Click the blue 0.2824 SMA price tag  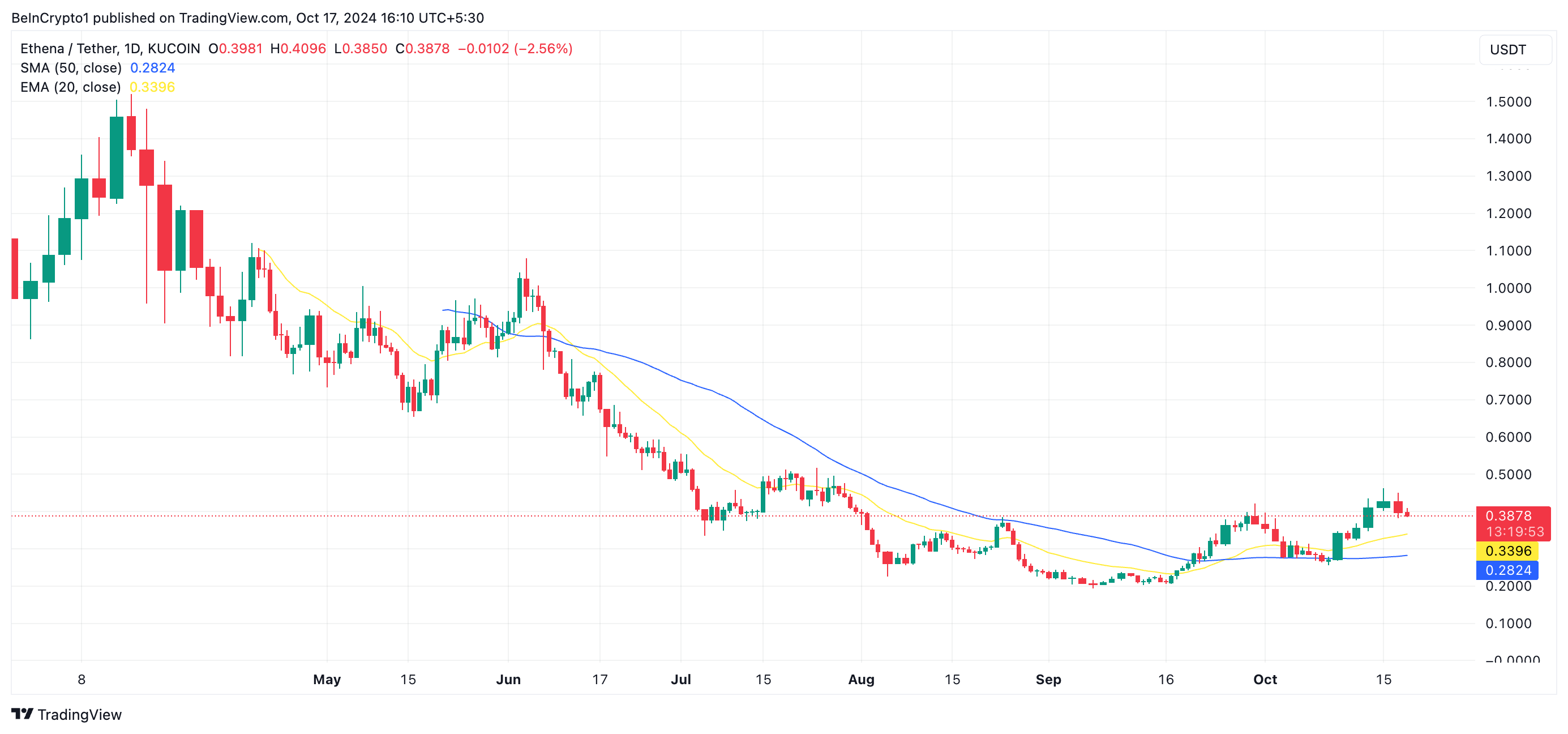coord(1508,570)
